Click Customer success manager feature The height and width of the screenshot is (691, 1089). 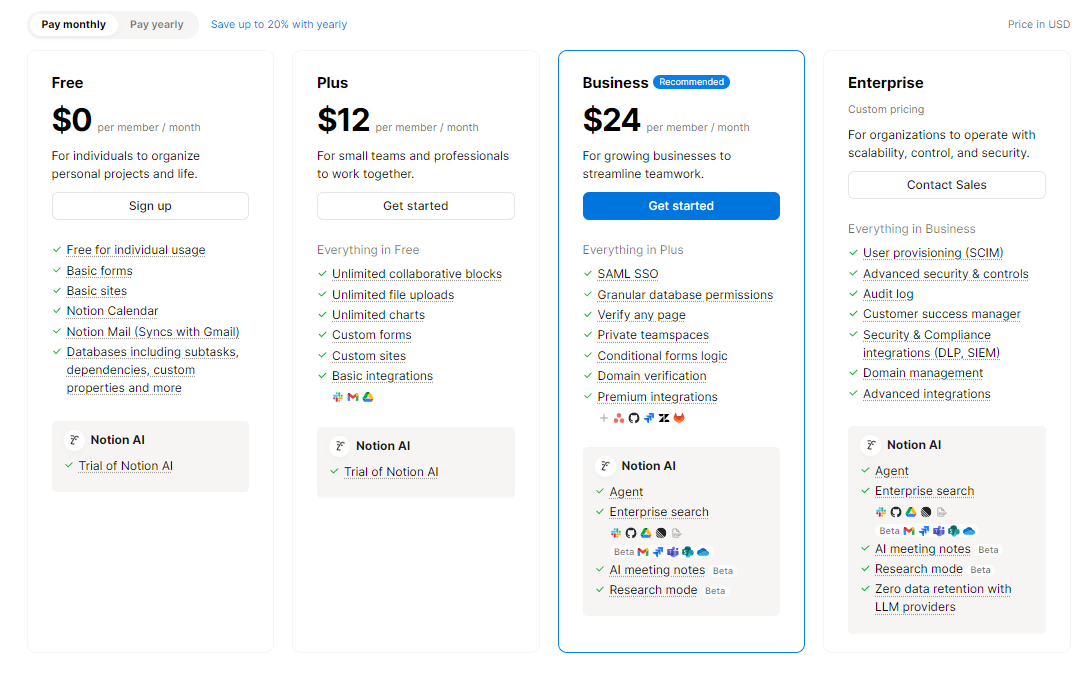941,315
